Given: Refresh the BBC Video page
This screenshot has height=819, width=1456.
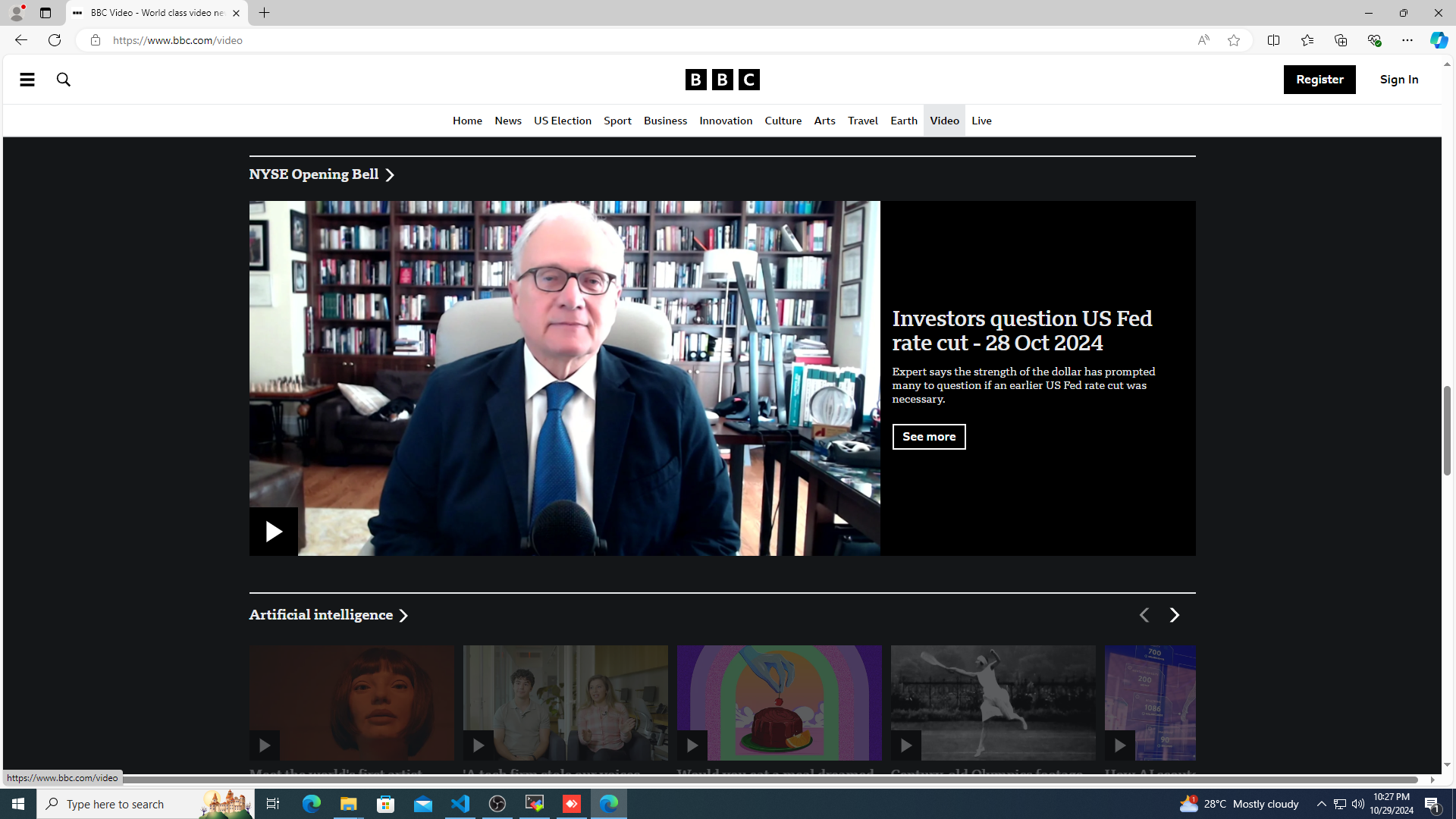Looking at the screenshot, I should coord(55,40).
